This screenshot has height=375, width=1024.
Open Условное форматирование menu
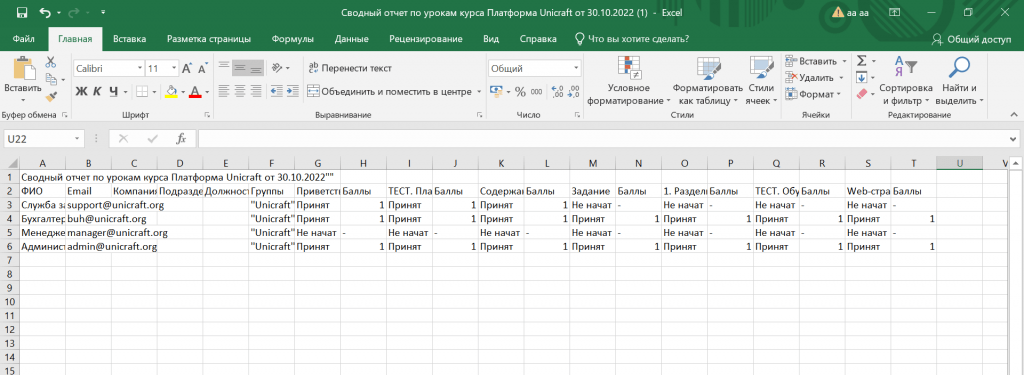[x=628, y=81]
